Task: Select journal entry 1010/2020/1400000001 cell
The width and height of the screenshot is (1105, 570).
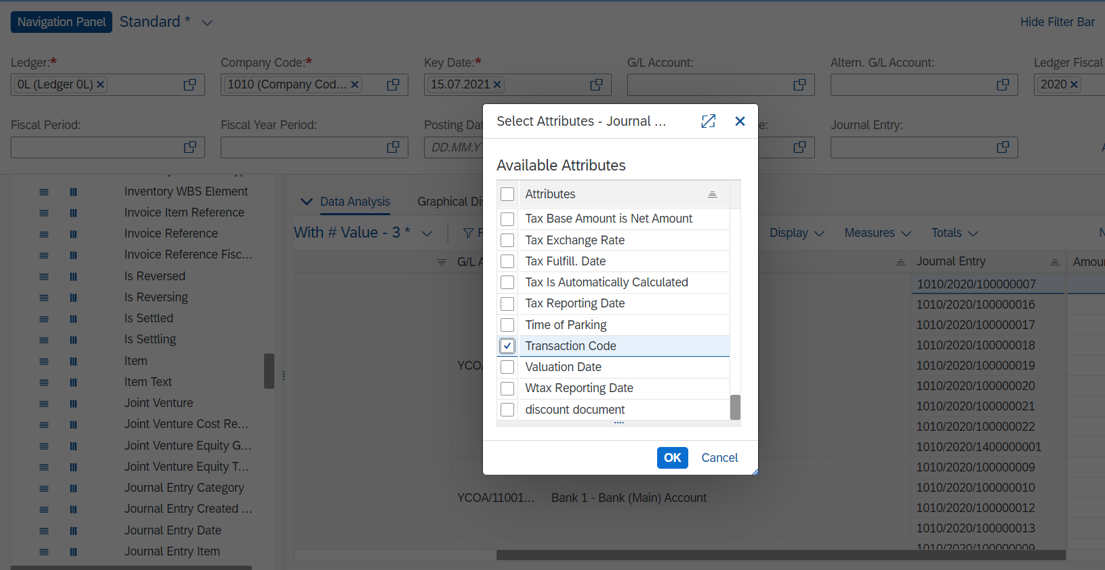Action: (986, 447)
